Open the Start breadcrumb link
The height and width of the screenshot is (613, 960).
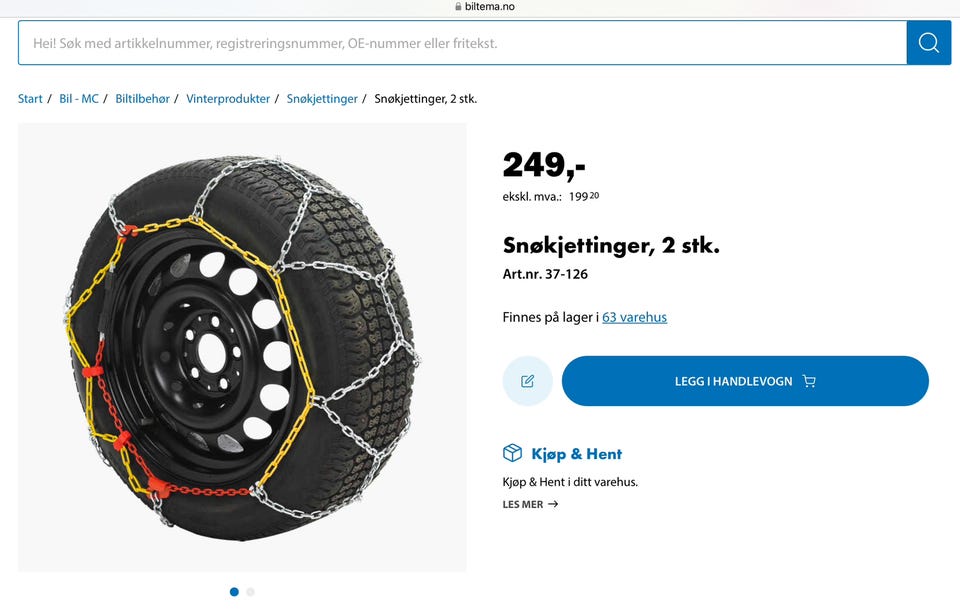pos(30,99)
